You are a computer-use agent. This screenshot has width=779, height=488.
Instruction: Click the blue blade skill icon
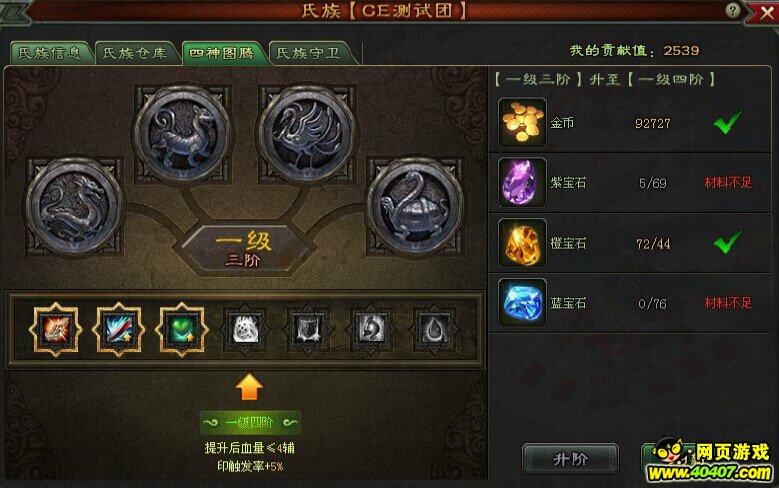point(119,329)
